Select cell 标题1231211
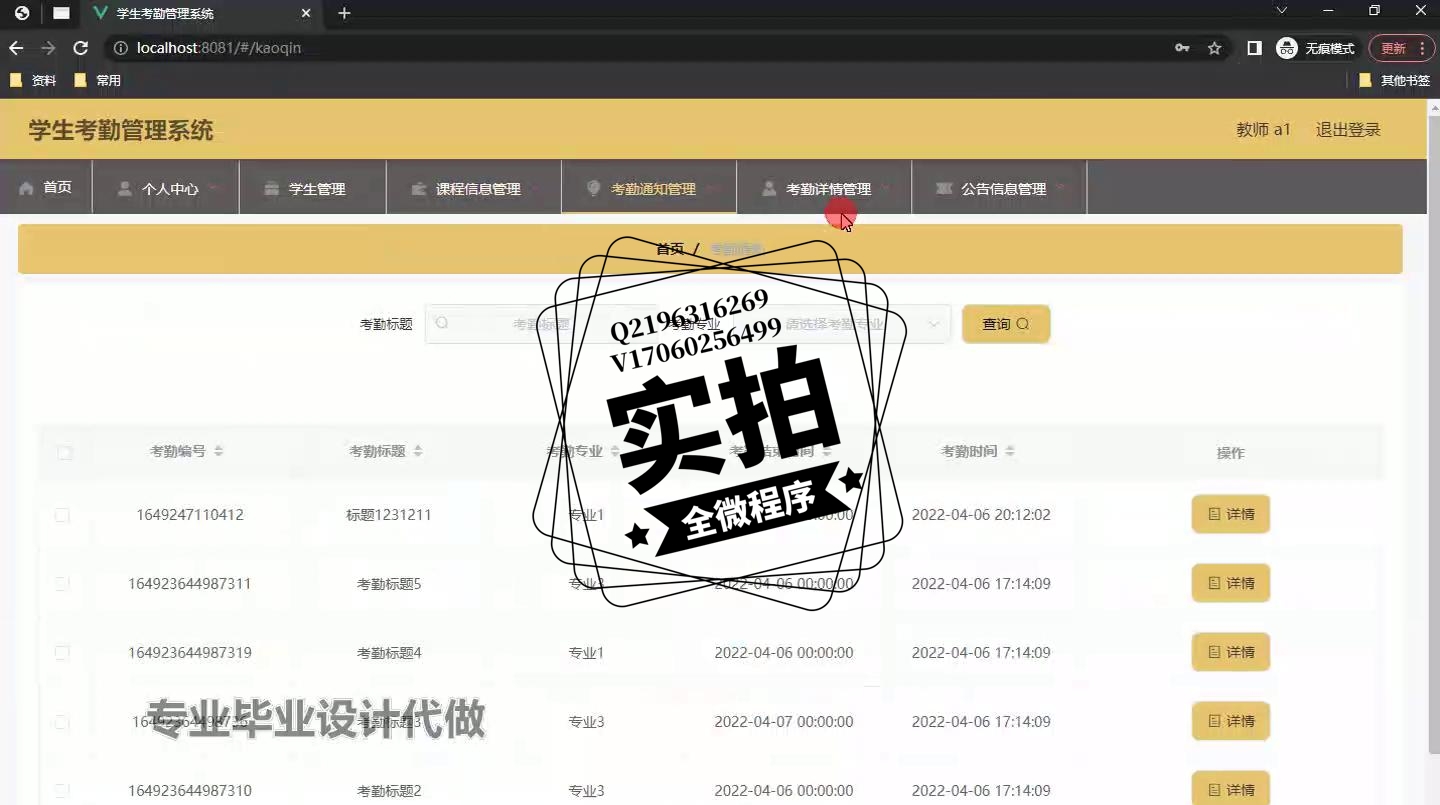This screenshot has width=1440, height=805. point(389,515)
